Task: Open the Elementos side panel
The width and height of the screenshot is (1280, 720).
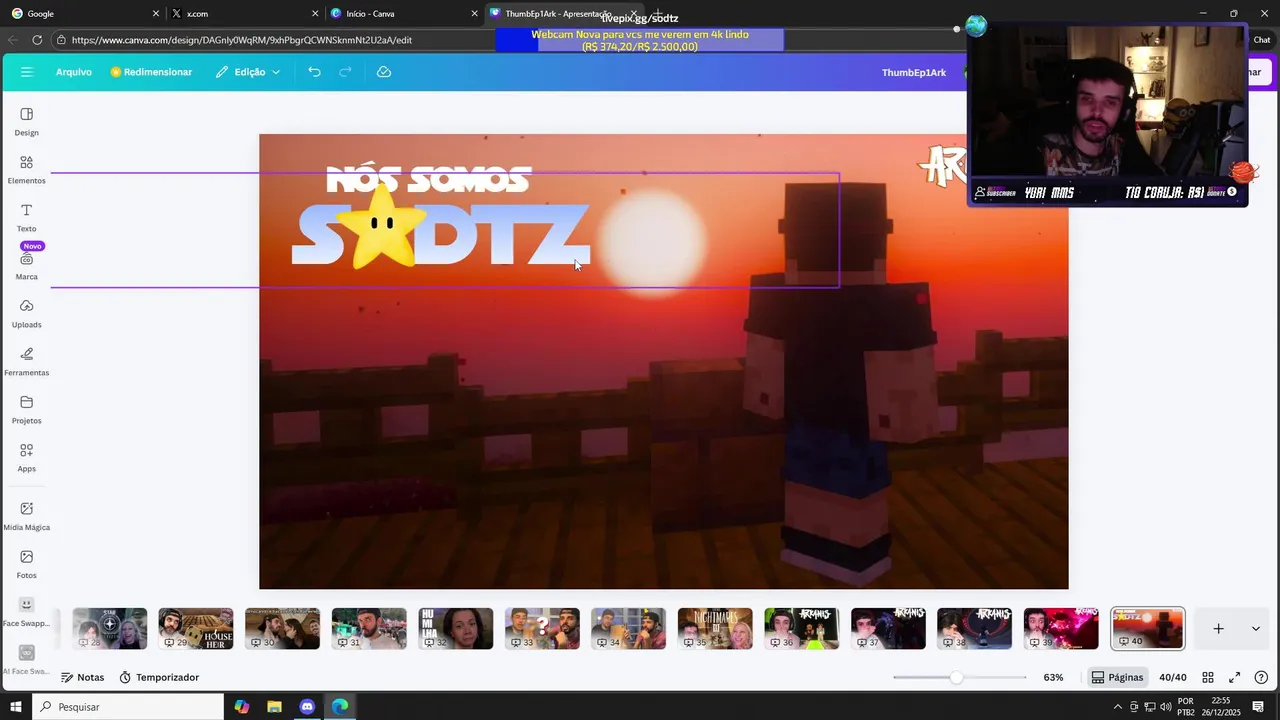Action: (27, 170)
